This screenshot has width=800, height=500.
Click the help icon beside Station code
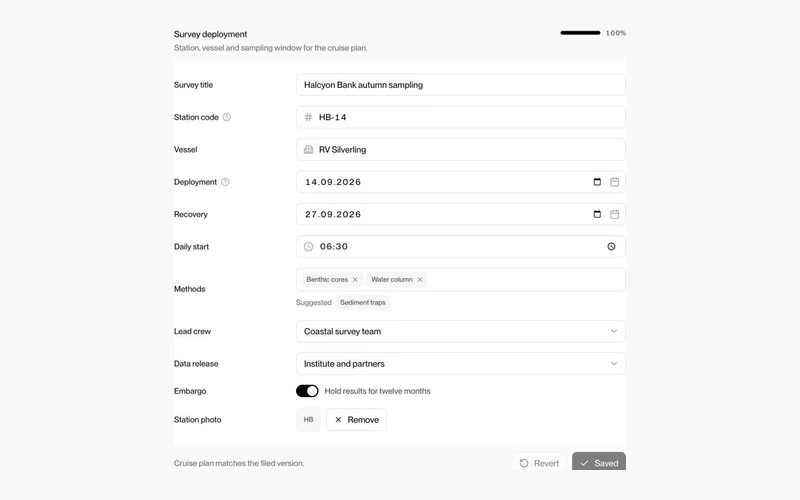click(227, 117)
